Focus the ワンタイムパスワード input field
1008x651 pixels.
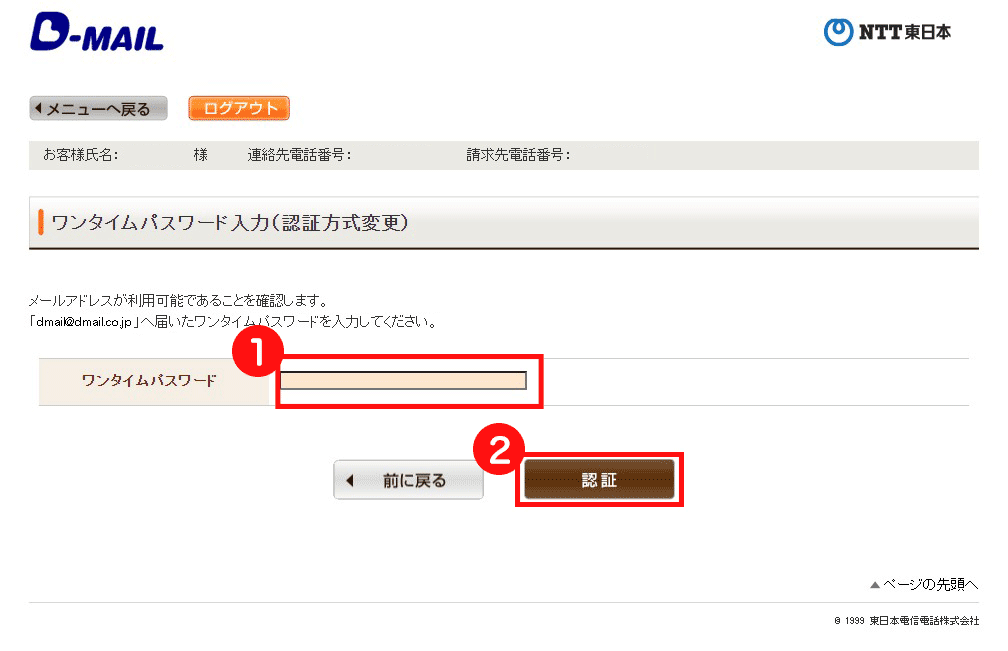(x=403, y=380)
